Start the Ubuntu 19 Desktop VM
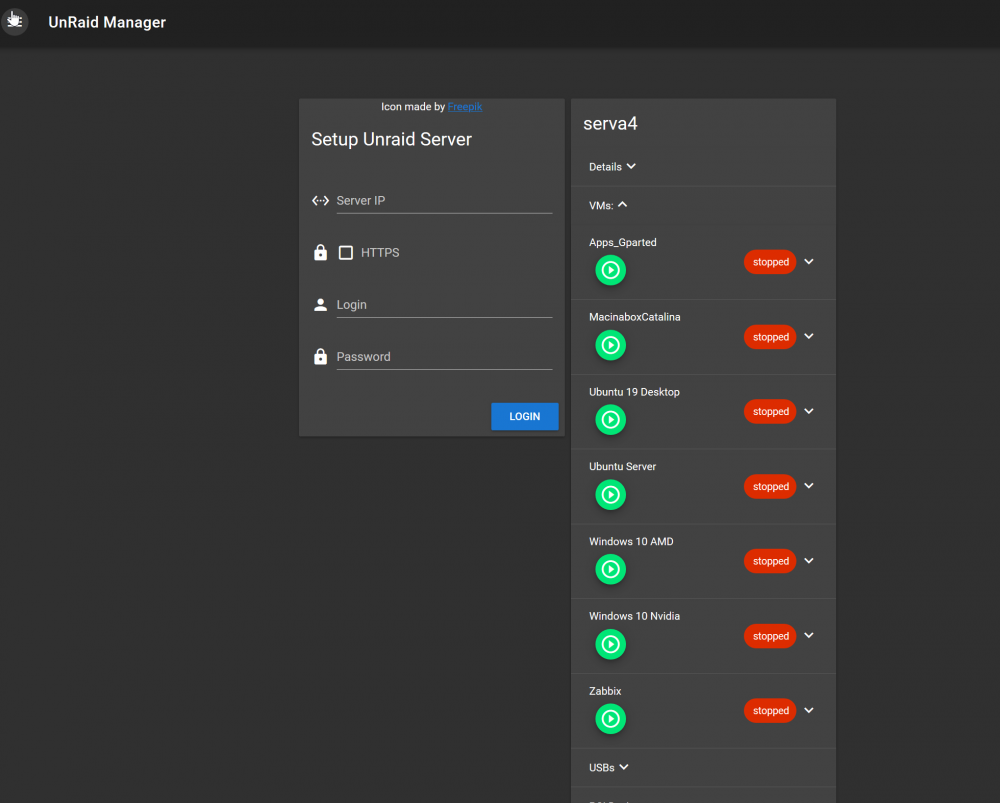Image resolution: width=1000 pixels, height=803 pixels. [610, 420]
